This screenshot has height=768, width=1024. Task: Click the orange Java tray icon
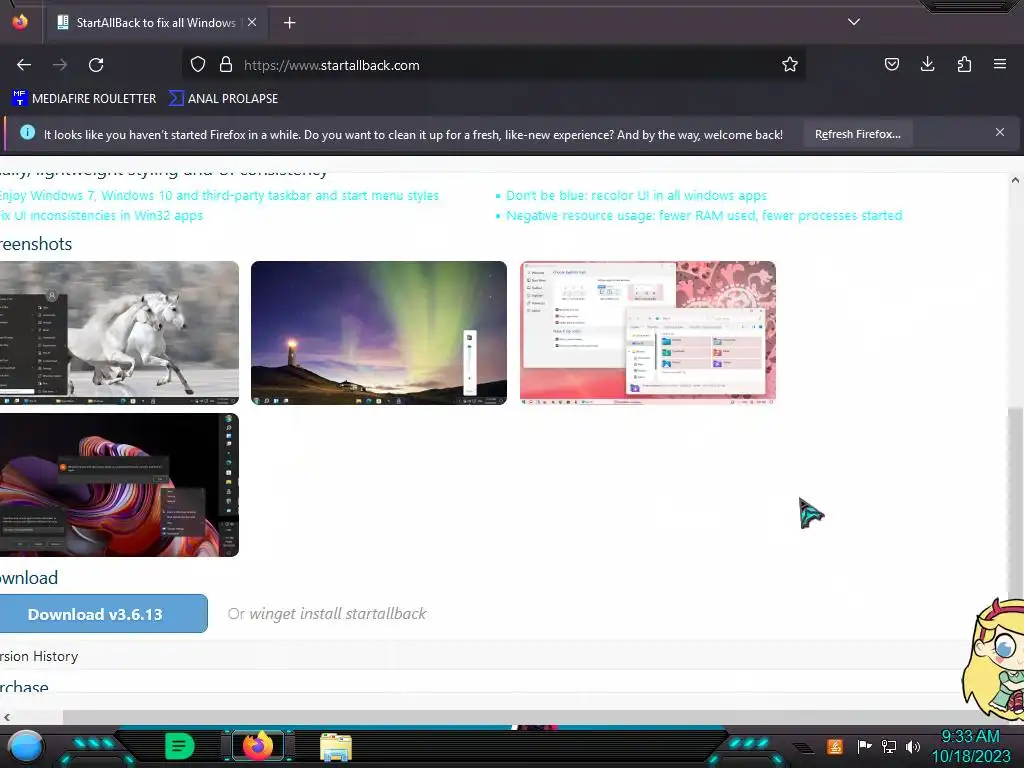point(835,746)
